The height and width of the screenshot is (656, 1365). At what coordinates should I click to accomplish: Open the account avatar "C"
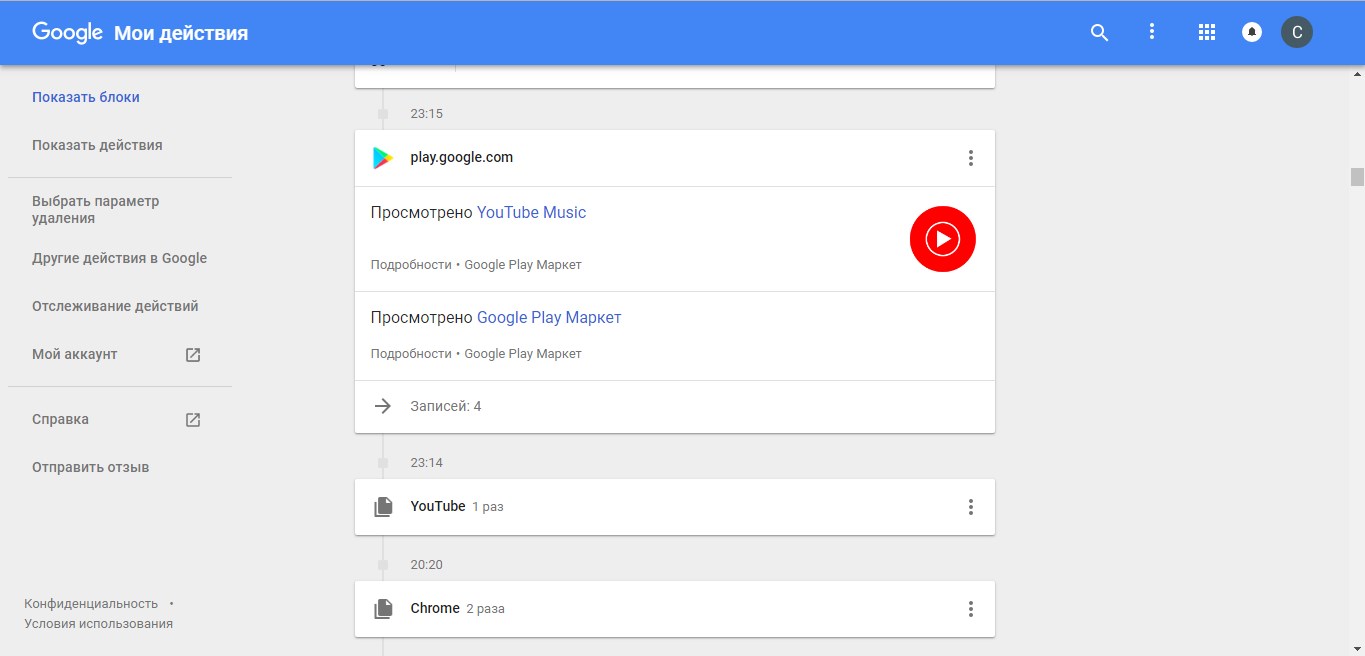point(1297,32)
